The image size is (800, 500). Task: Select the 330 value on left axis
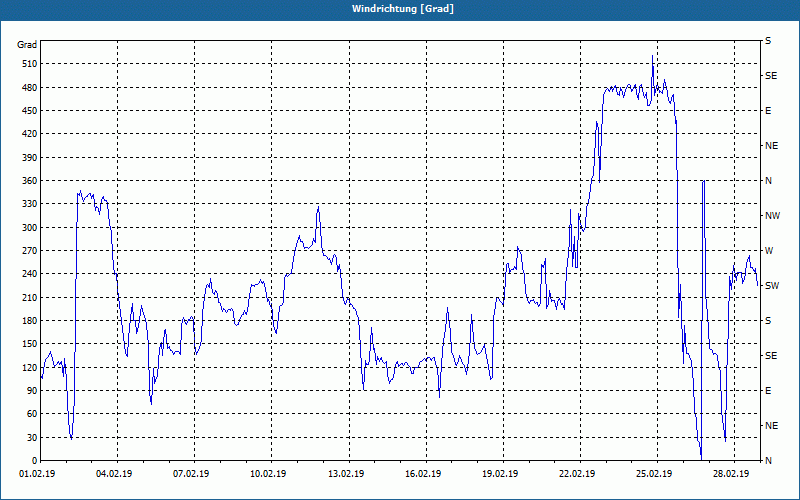point(30,204)
